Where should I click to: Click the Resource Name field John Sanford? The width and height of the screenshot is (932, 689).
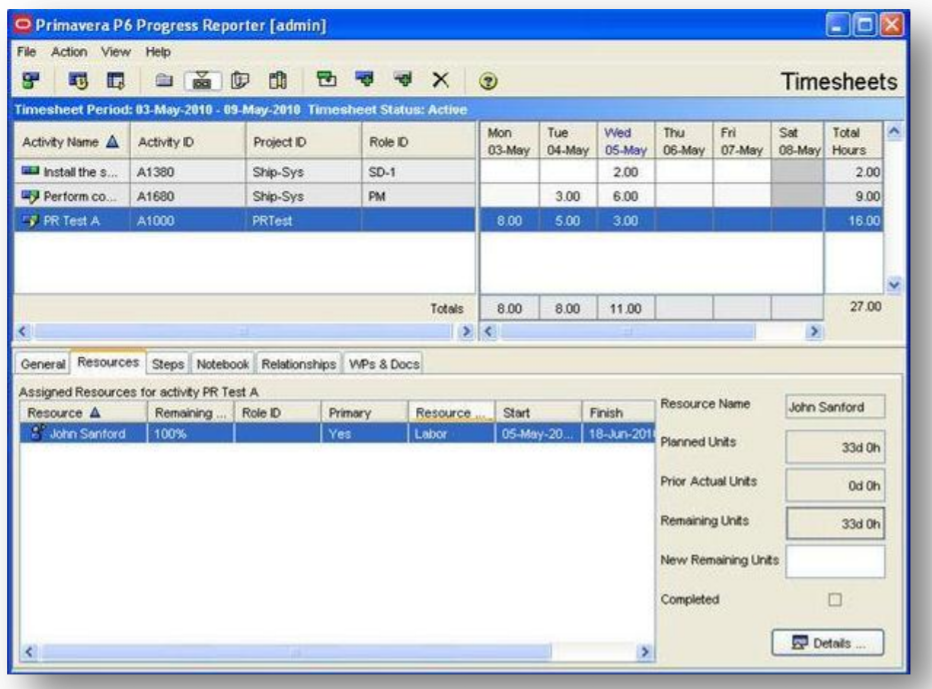click(x=835, y=407)
